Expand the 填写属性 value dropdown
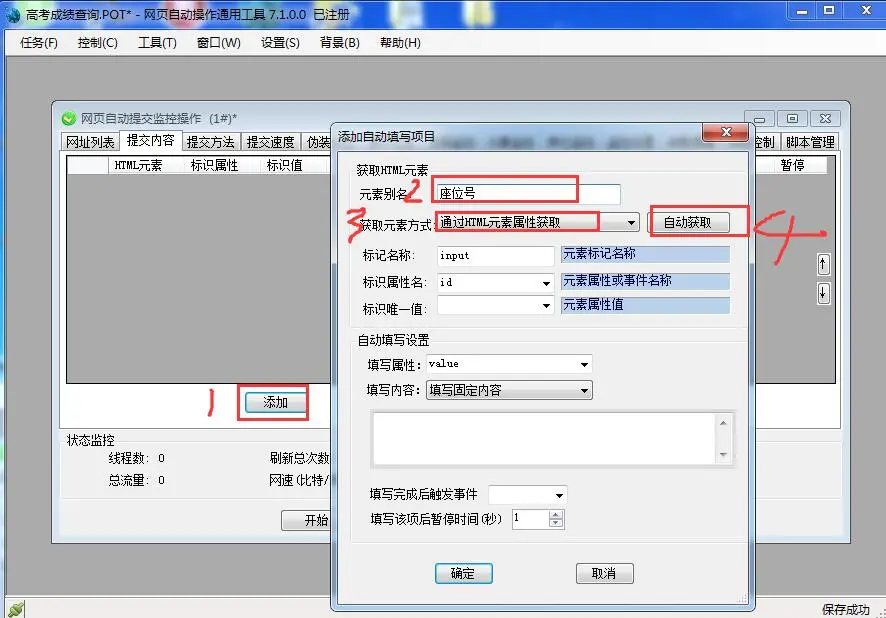This screenshot has width=886, height=618. tap(584, 365)
